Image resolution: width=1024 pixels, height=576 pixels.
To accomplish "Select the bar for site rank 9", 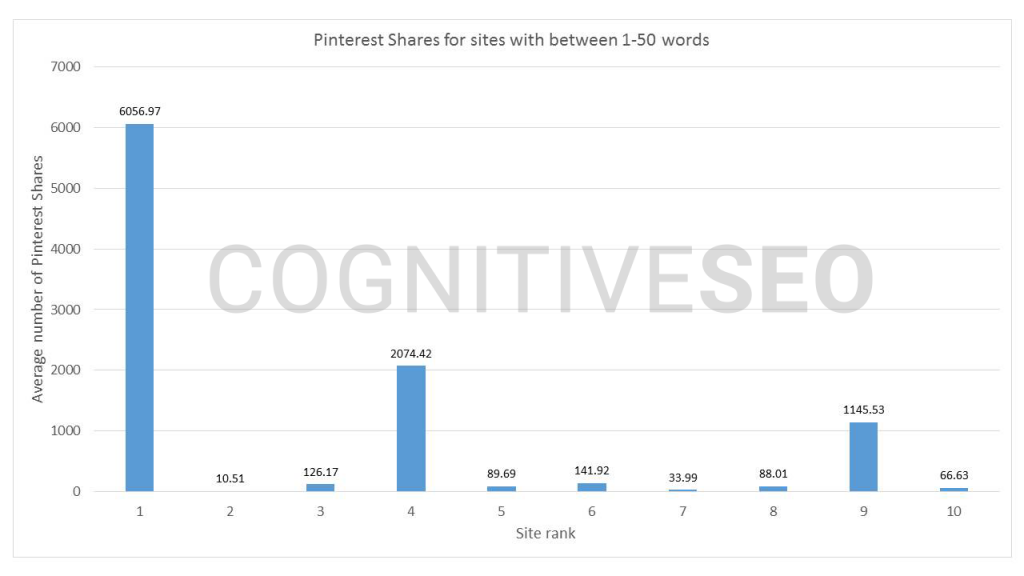I will click(x=863, y=456).
